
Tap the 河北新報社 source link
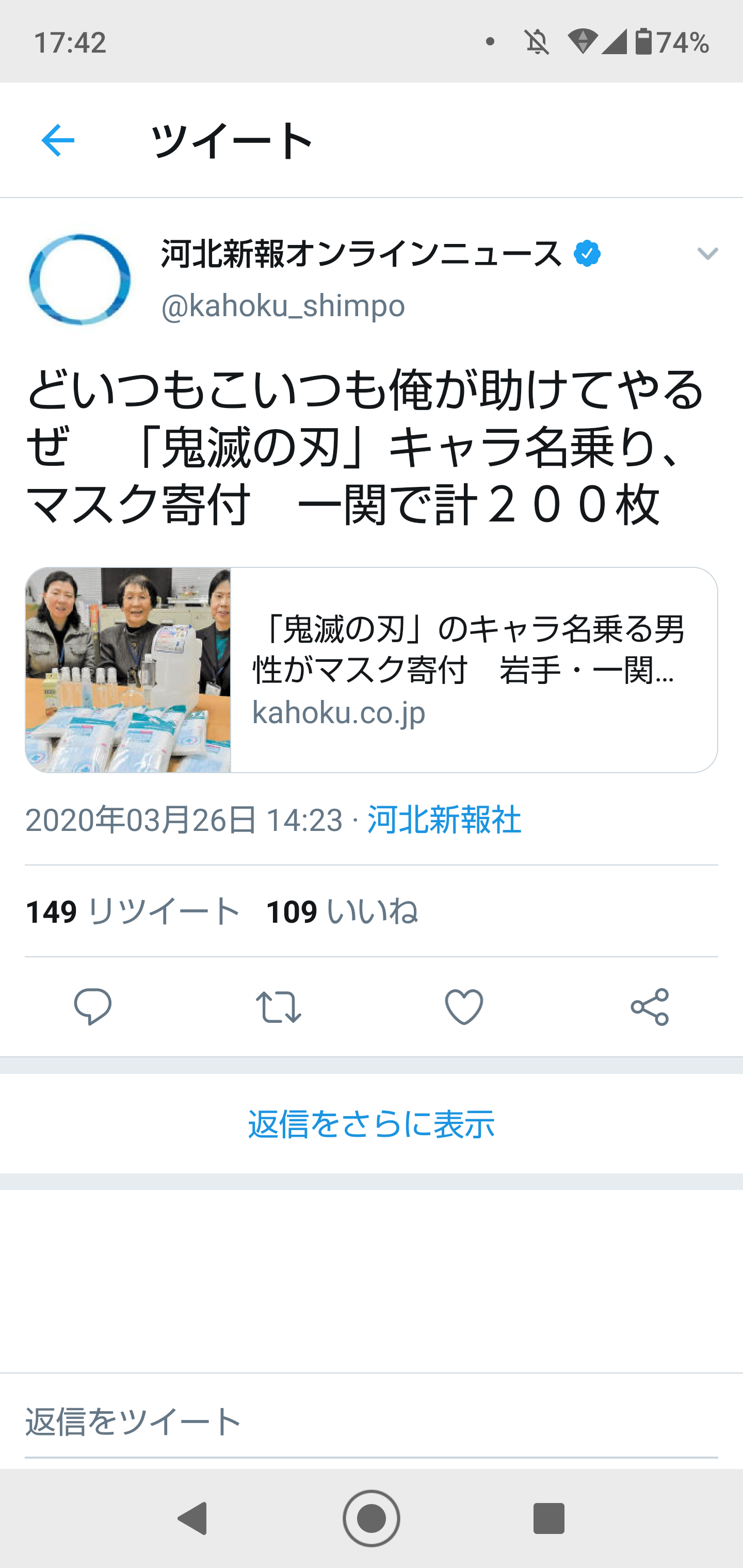tap(444, 819)
